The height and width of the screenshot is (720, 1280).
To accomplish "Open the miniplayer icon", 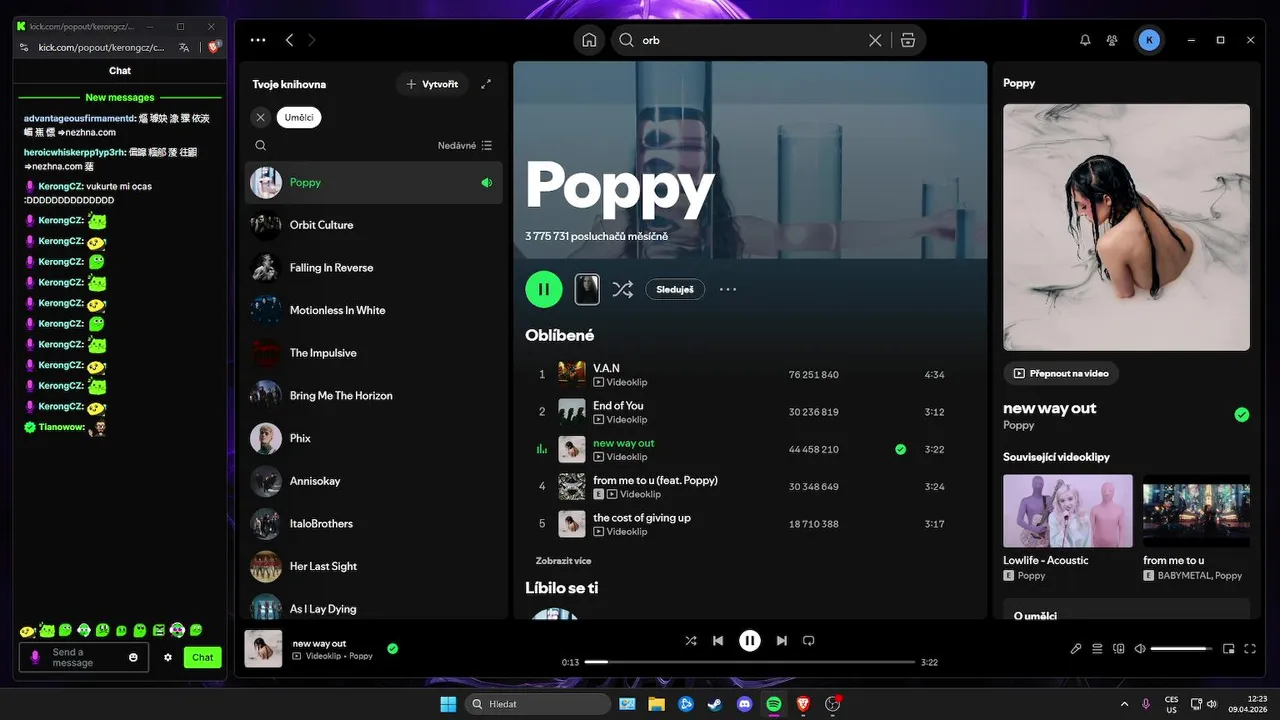I will pos(1229,648).
